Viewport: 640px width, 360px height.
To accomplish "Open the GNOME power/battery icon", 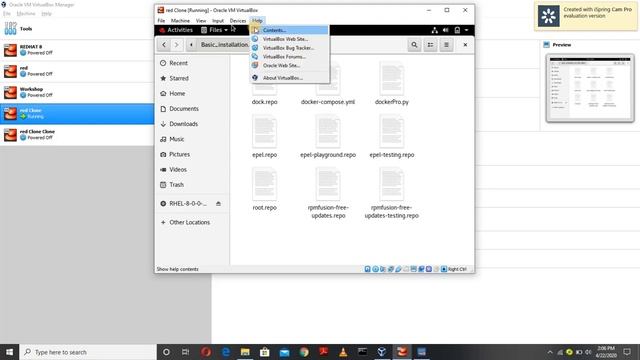I will (457, 30).
